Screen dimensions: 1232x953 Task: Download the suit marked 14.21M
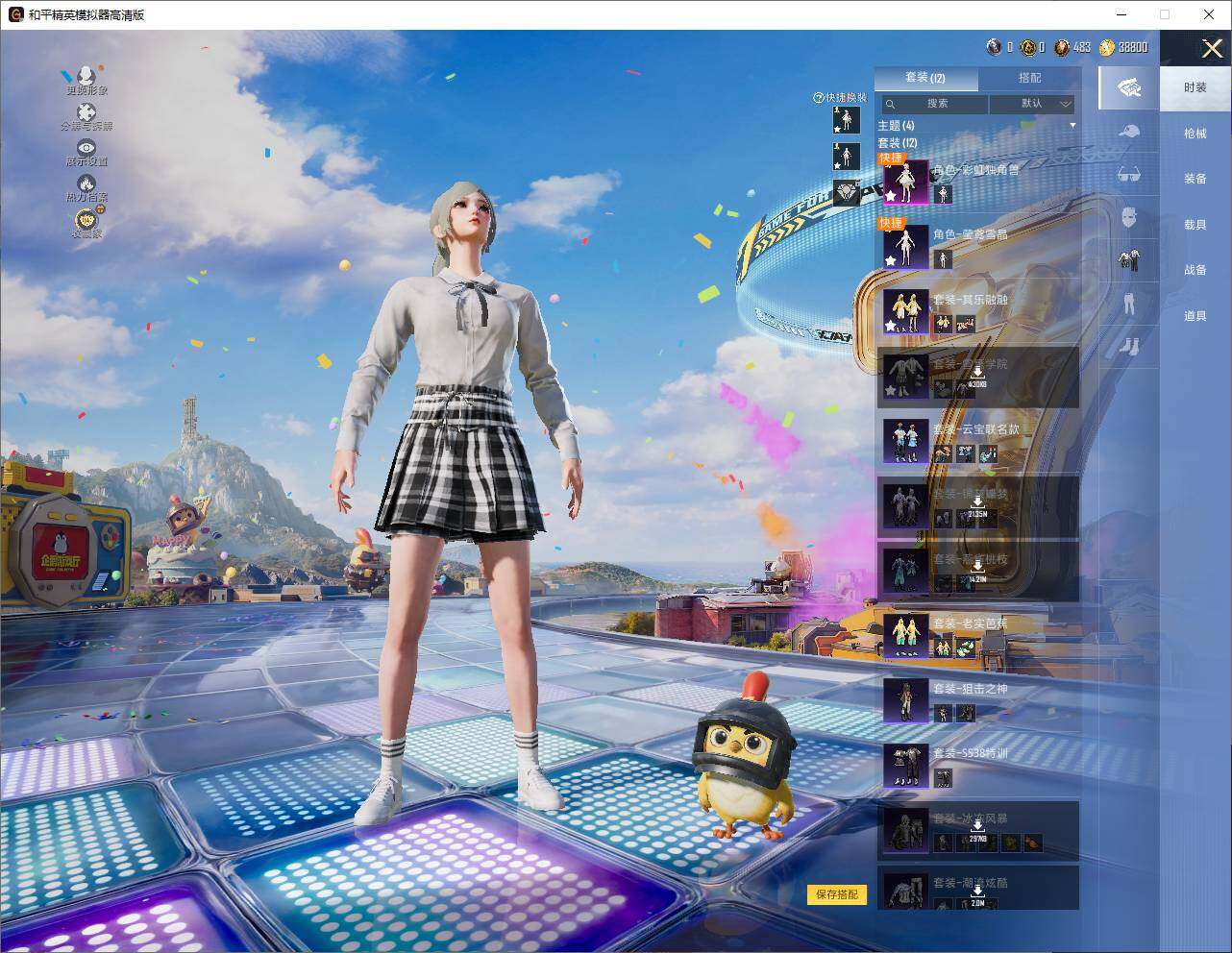click(x=977, y=571)
